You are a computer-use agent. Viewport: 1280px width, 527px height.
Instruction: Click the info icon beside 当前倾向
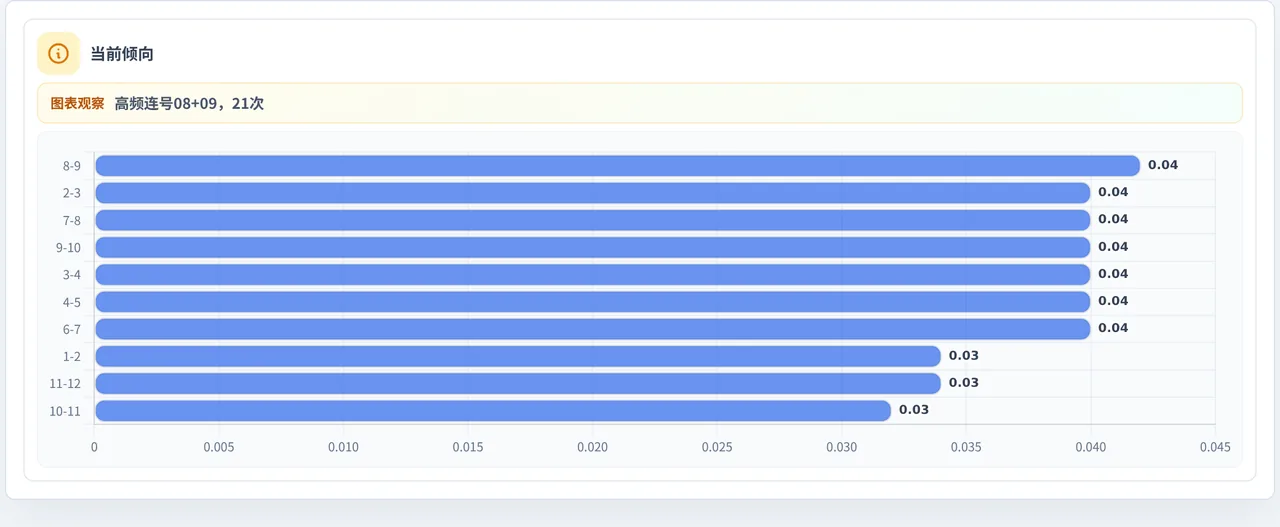[58, 54]
